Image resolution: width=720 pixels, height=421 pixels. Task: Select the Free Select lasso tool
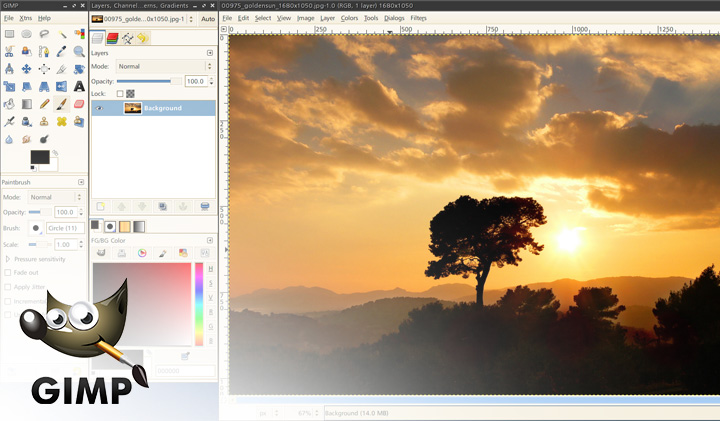tap(44, 34)
